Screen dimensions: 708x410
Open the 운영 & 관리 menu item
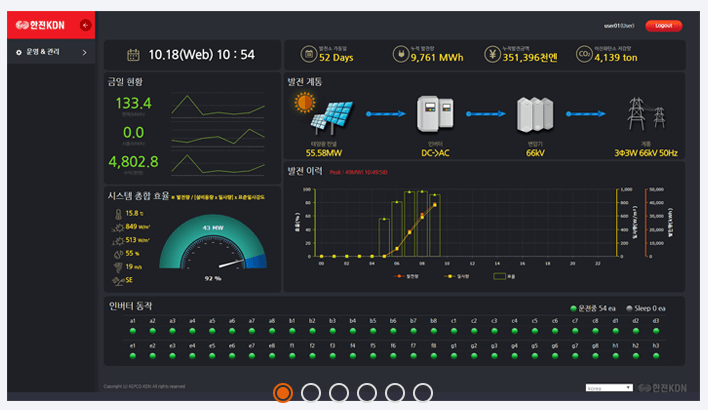51,52
